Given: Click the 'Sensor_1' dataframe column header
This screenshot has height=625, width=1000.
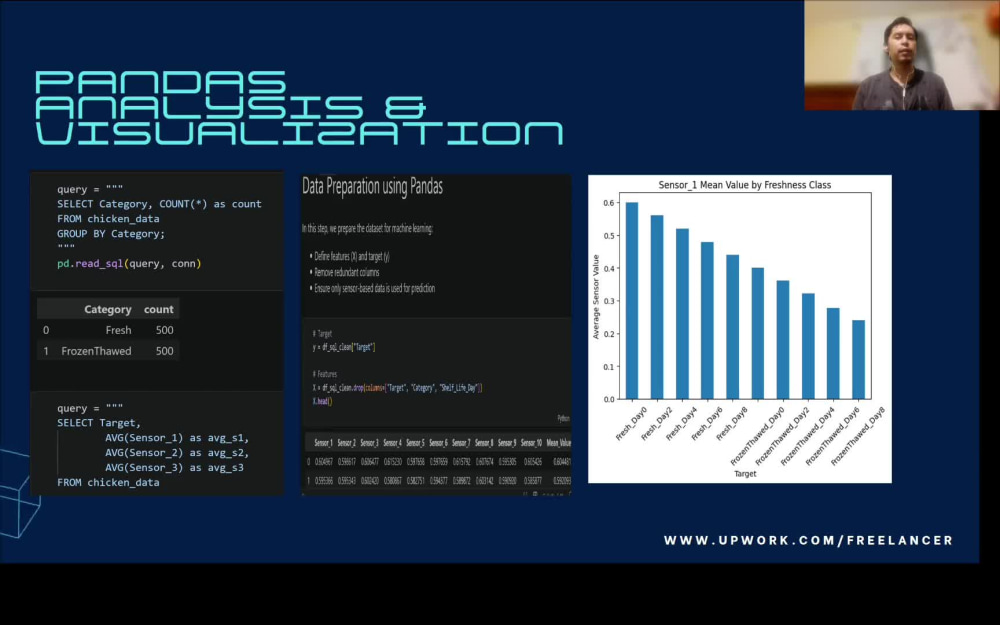Looking at the screenshot, I should pyautogui.click(x=323, y=443).
